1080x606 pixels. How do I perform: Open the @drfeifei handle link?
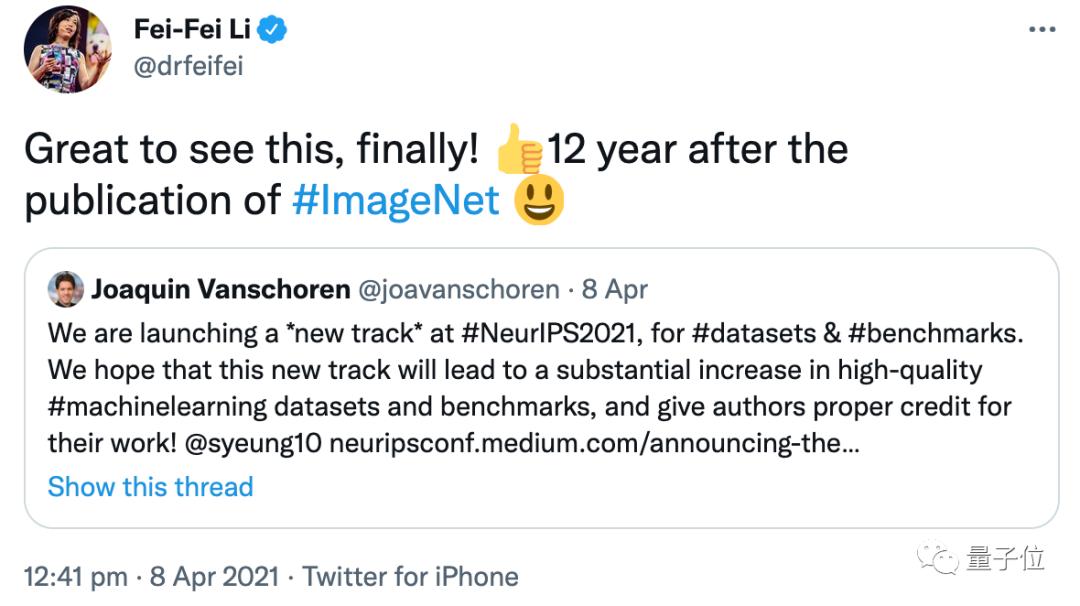coord(188,66)
